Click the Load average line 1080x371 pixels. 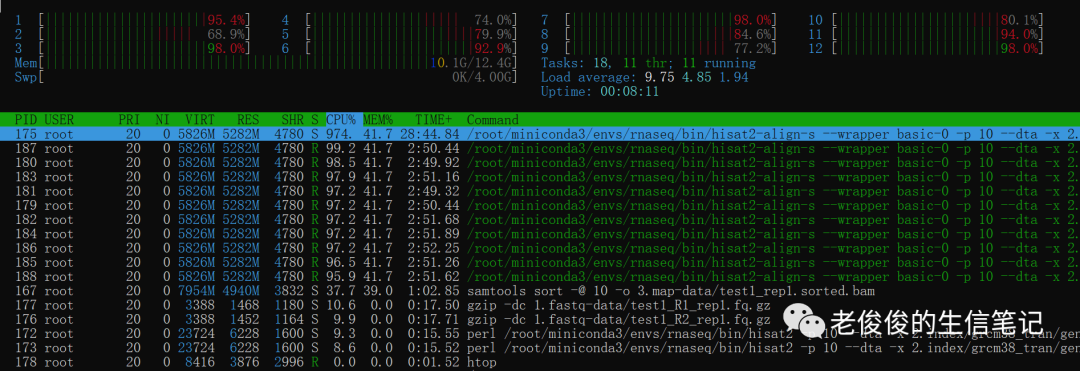coord(645,76)
